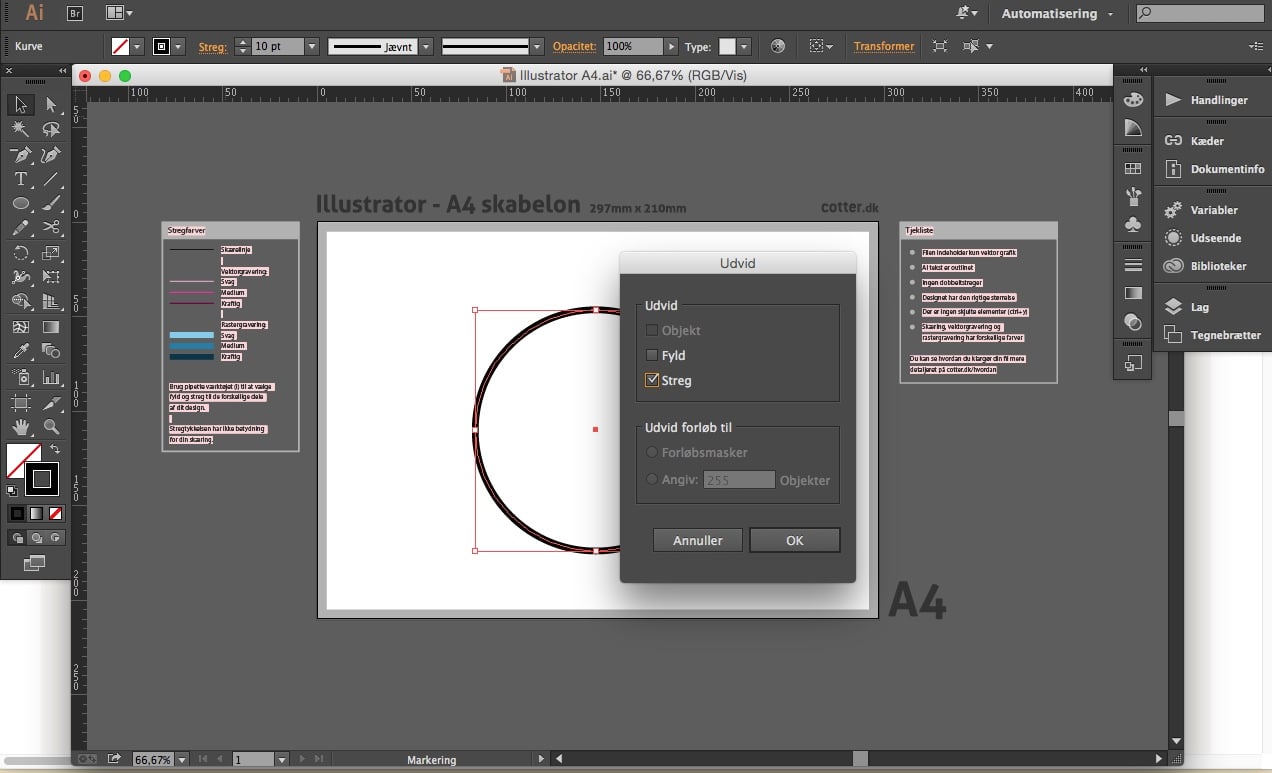This screenshot has width=1272, height=773.
Task: Select the Free Transform tool
Action: point(51,277)
